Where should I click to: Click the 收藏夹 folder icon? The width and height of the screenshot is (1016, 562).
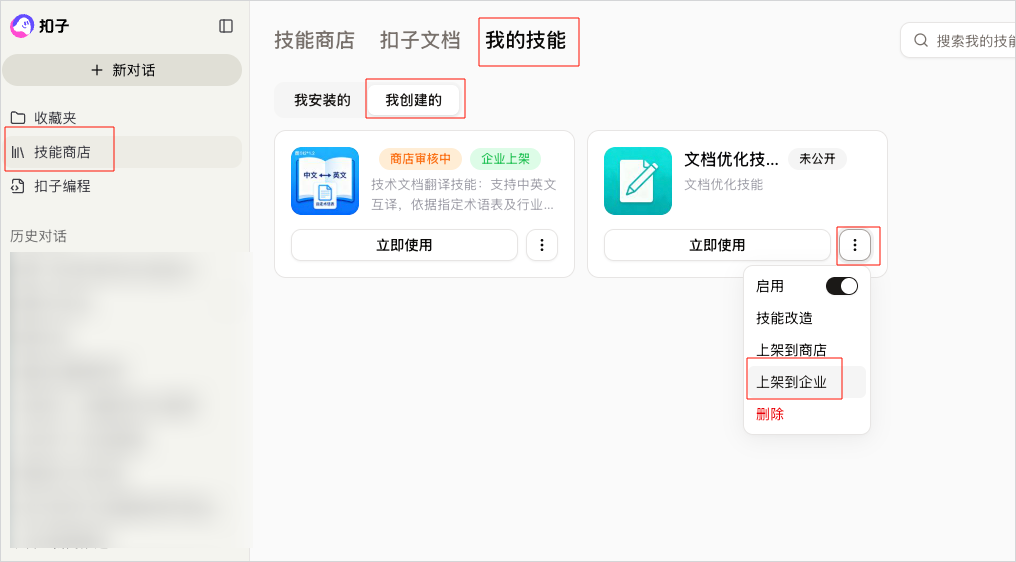click(x=18, y=118)
